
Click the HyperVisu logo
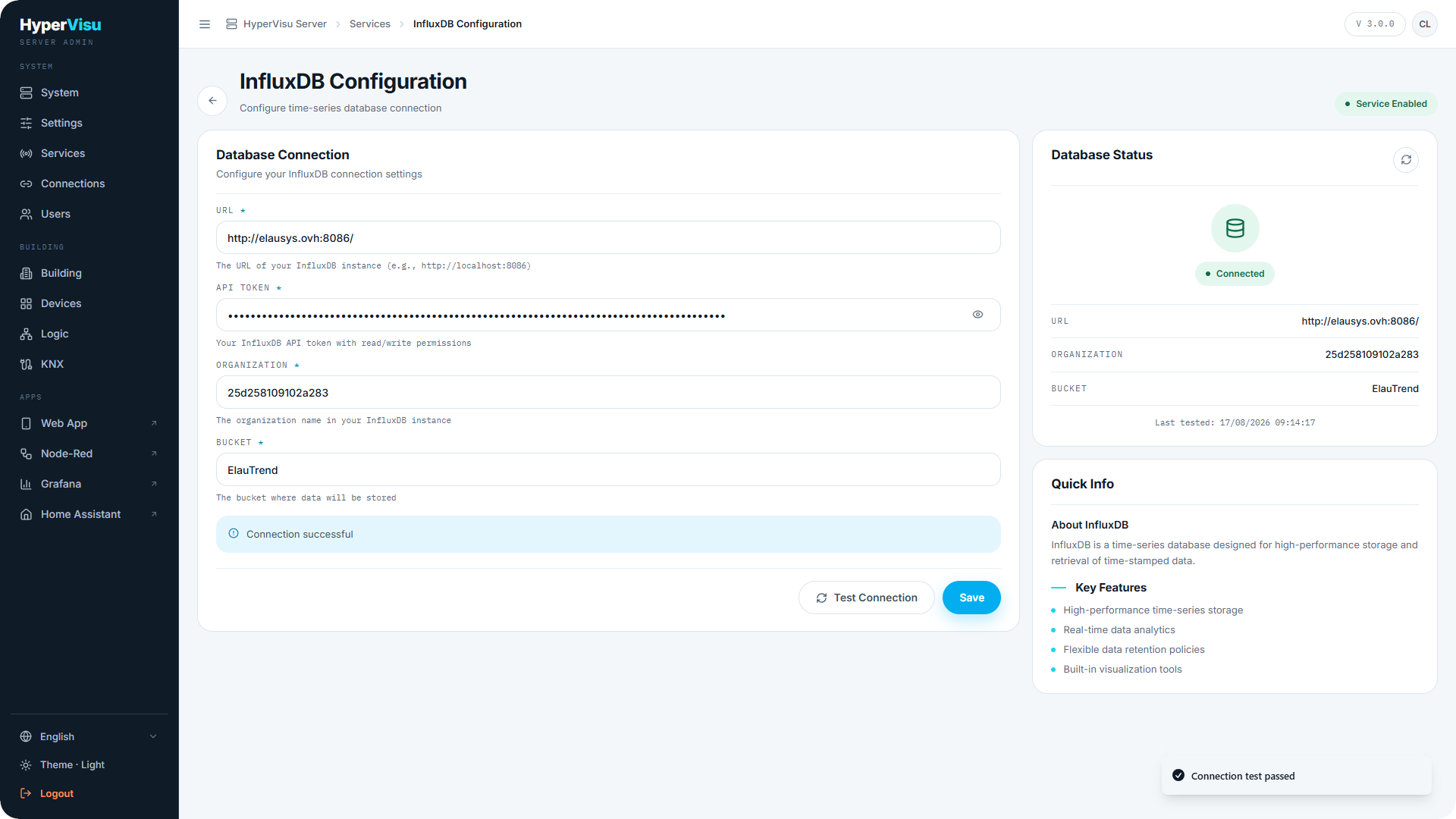[x=61, y=25]
